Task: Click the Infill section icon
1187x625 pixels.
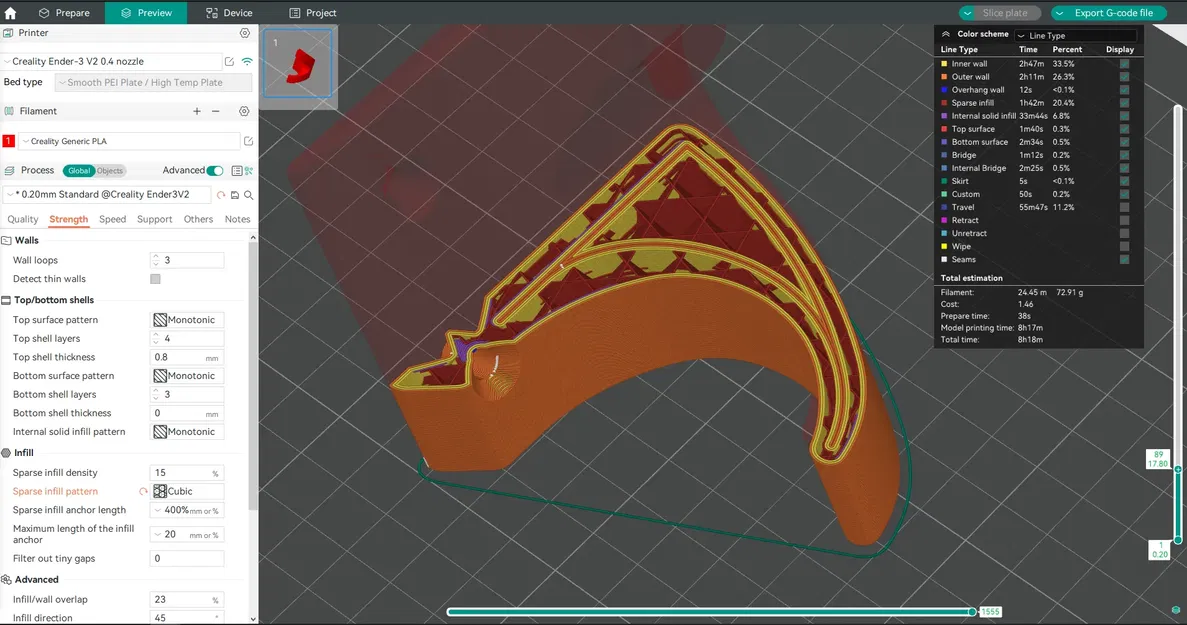Action: (6, 453)
